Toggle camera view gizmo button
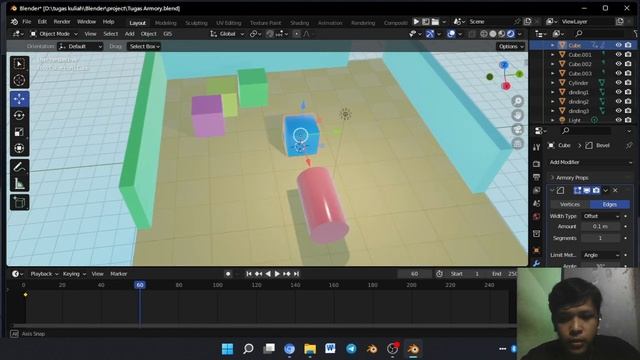640x360 pixels. coord(517,129)
